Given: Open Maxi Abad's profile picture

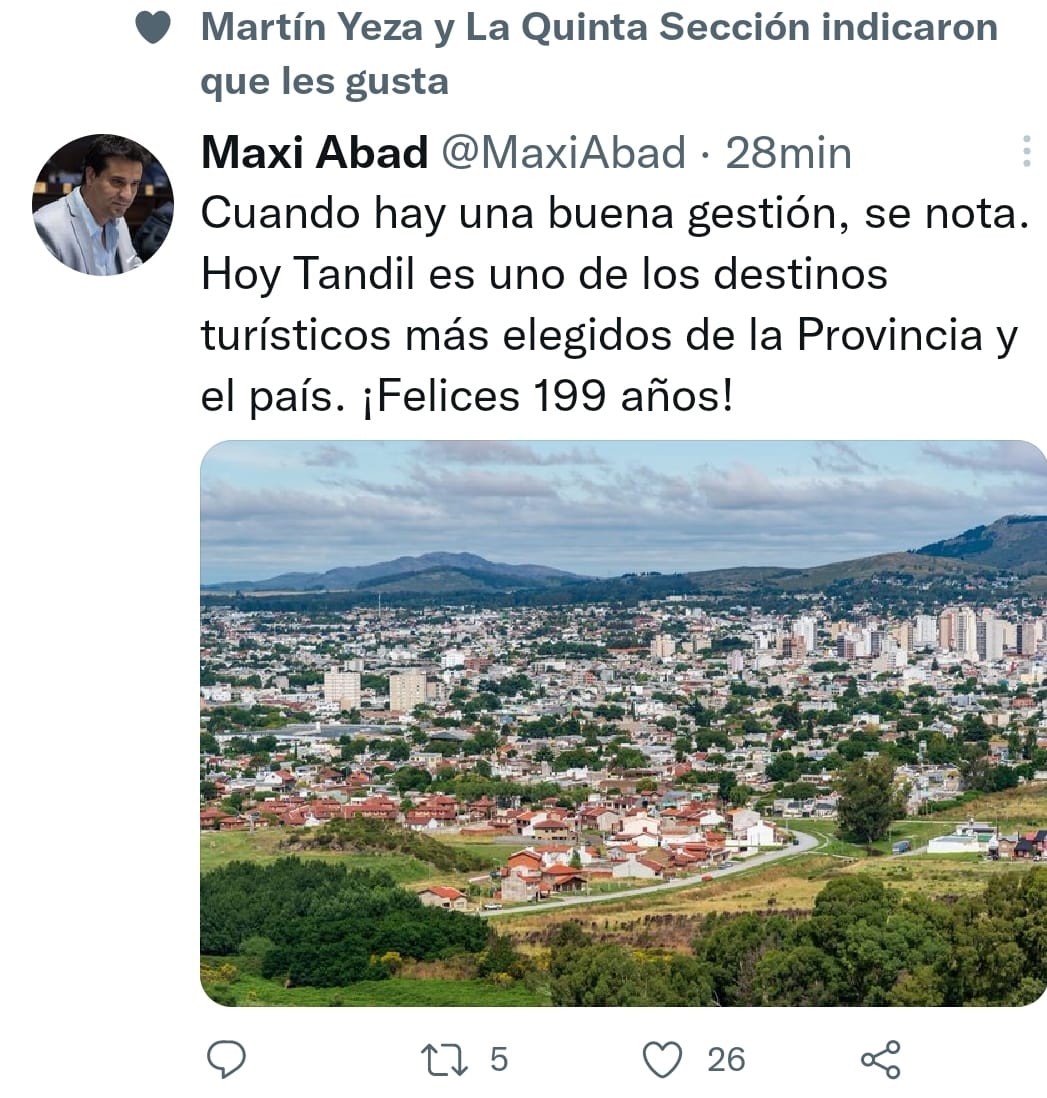Looking at the screenshot, I should pyautogui.click(x=102, y=204).
